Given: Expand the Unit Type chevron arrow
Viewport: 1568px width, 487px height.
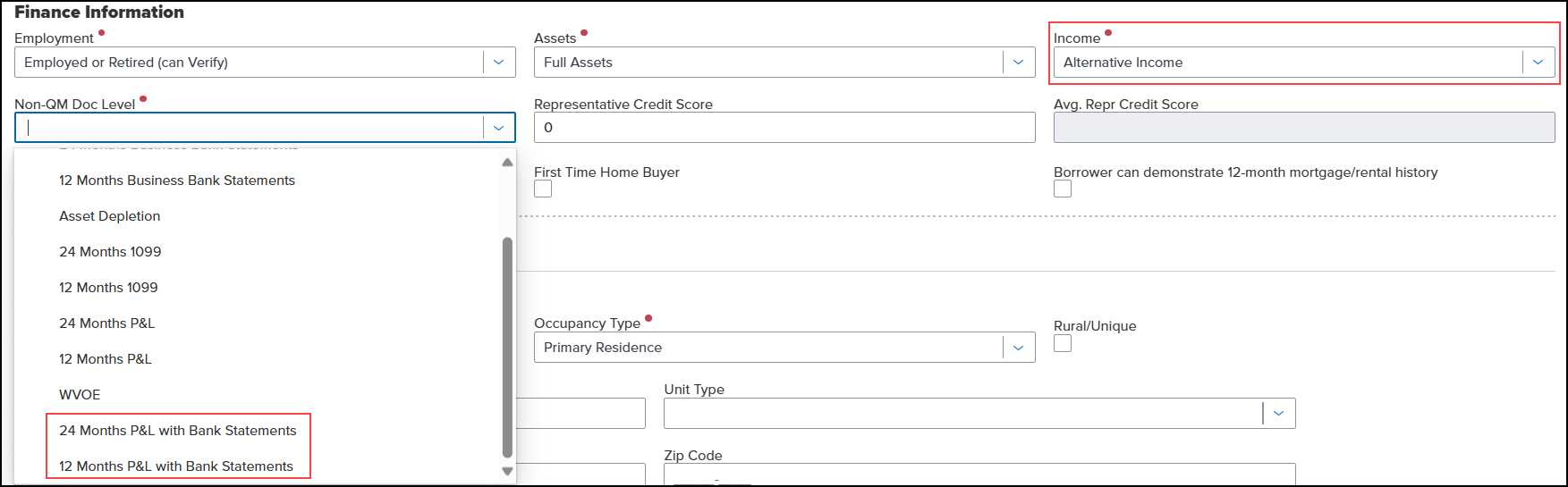Looking at the screenshot, I should tap(1278, 413).
